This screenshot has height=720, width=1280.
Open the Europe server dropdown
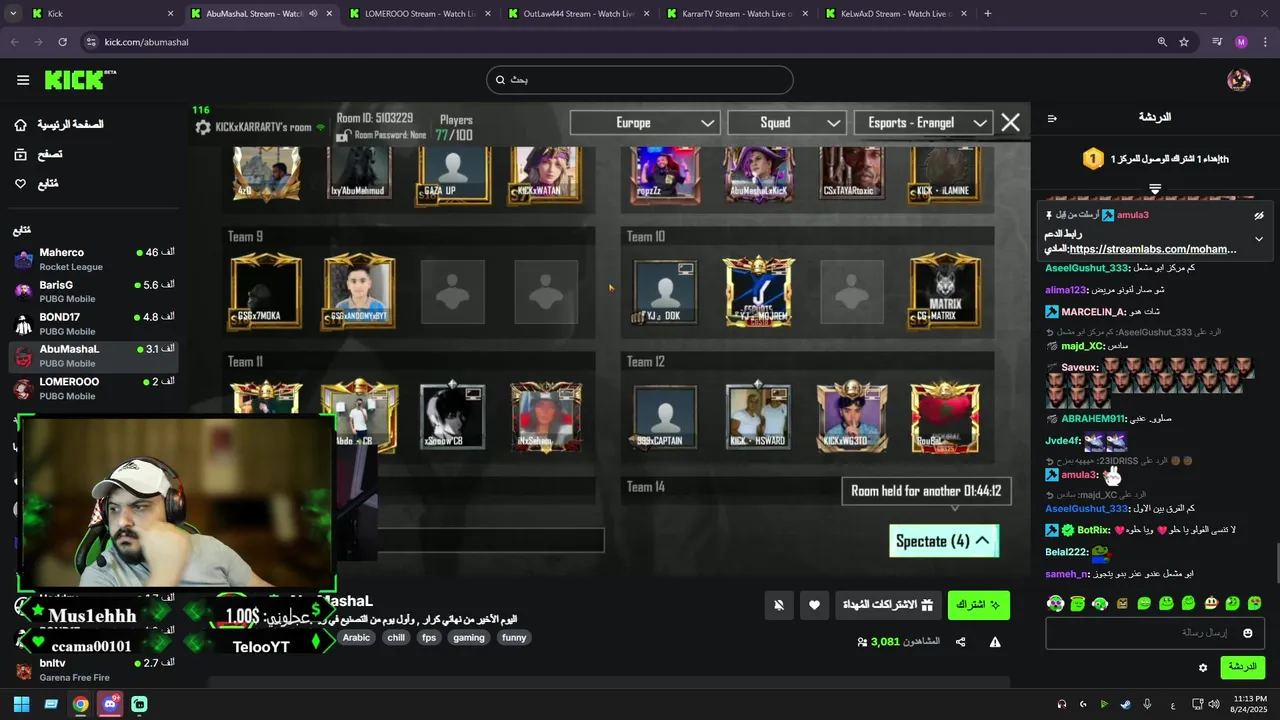click(645, 123)
